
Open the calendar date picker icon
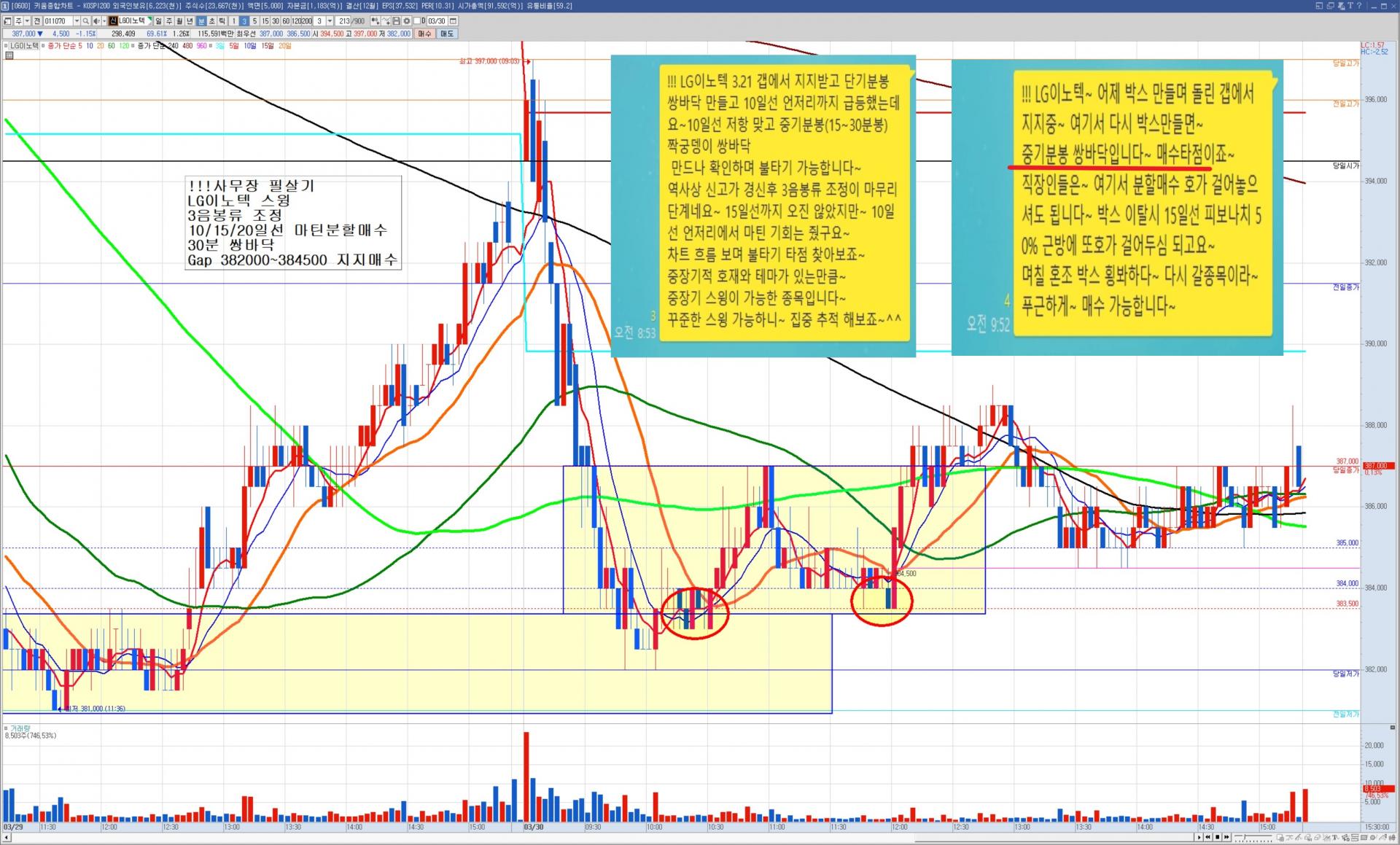(453, 21)
